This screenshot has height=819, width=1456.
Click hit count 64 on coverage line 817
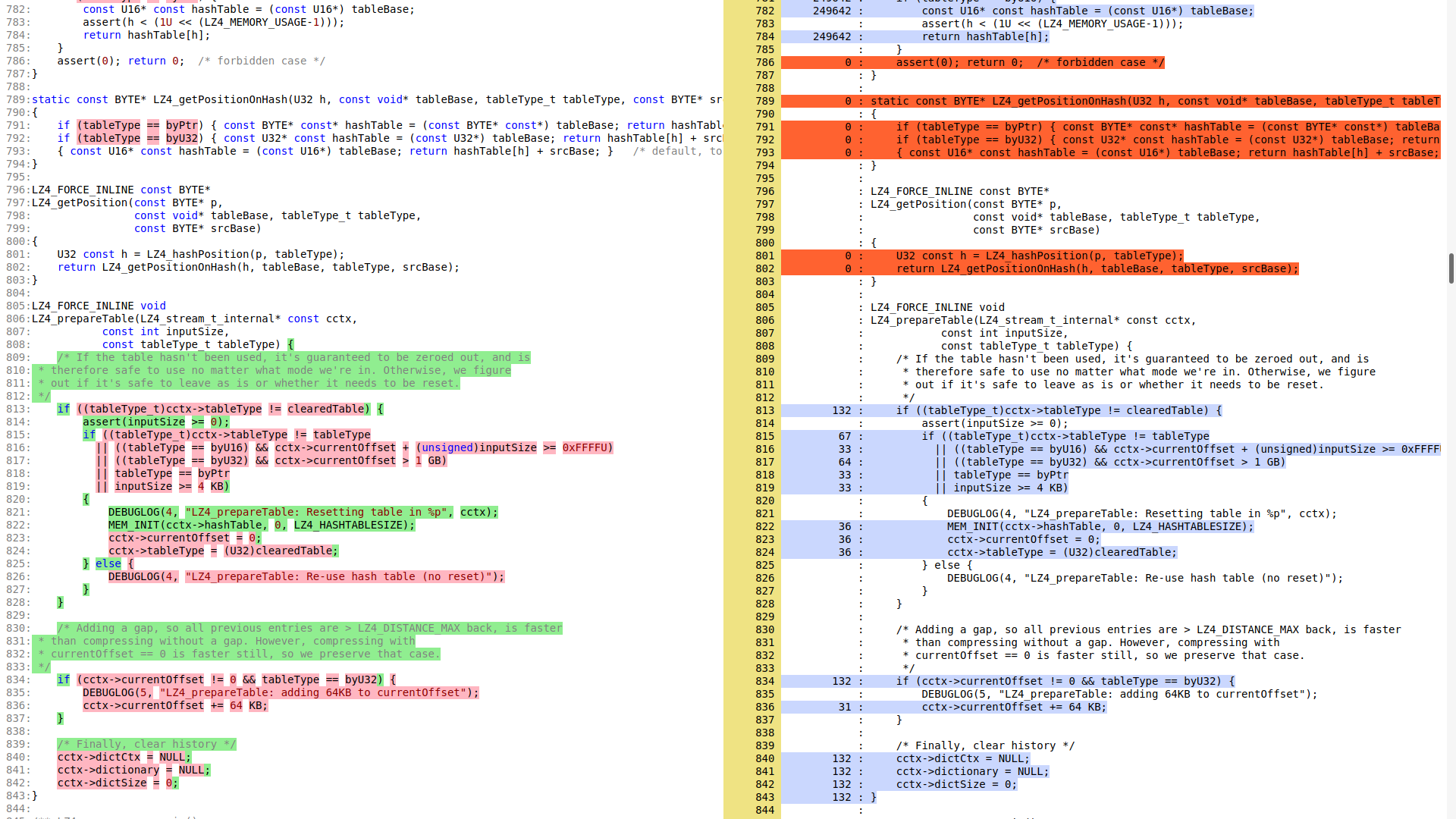(845, 462)
